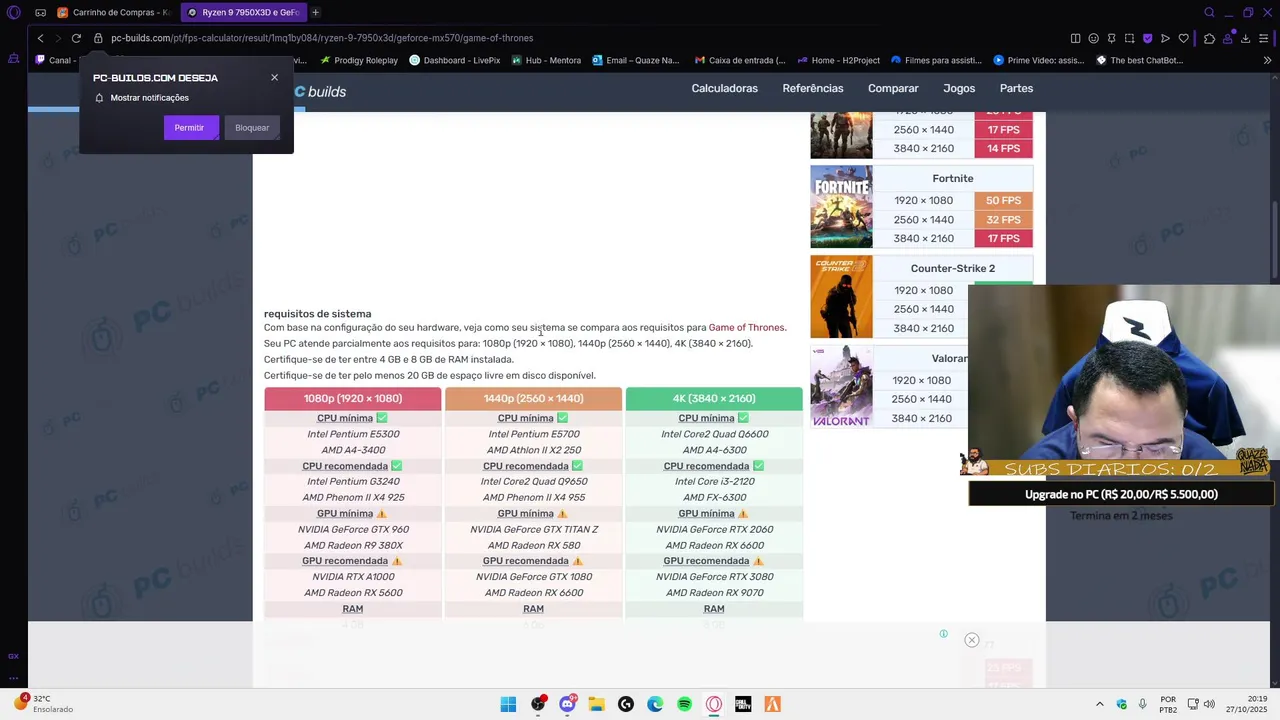The height and width of the screenshot is (720, 1280).
Task: Open the new tab plus button
Action: pos(315,12)
